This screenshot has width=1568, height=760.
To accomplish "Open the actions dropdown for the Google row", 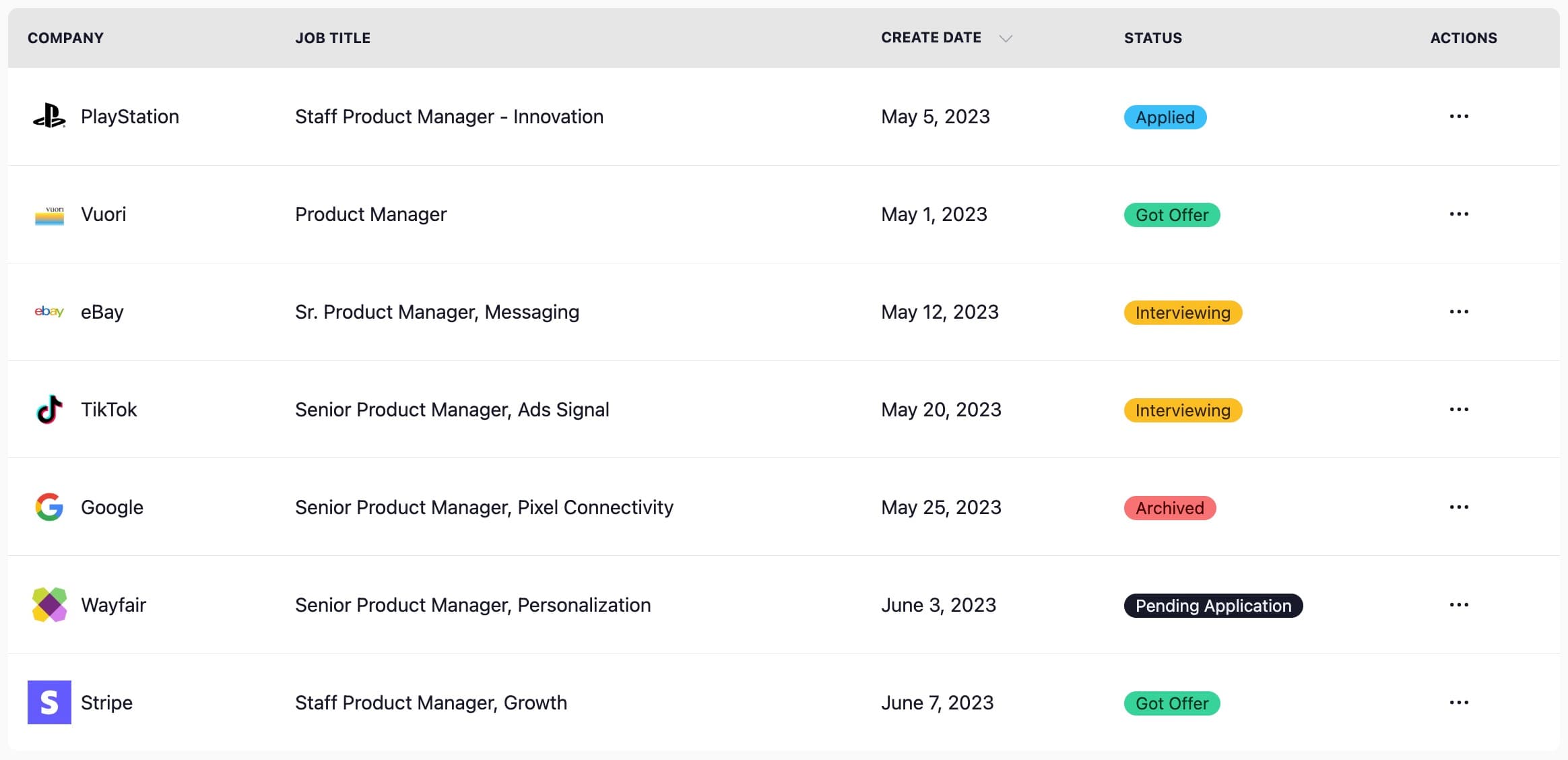I will coord(1458,507).
